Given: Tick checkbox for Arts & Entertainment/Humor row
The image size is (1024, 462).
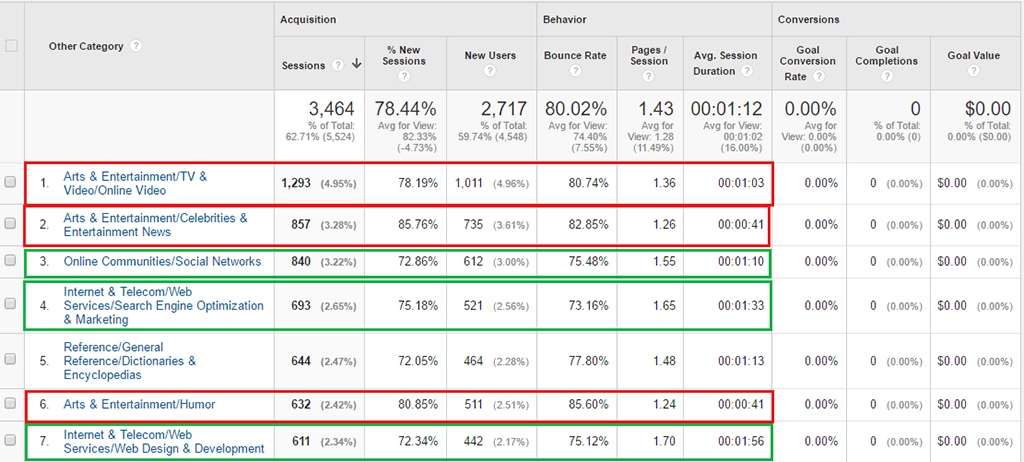Looking at the screenshot, I should point(11,404).
